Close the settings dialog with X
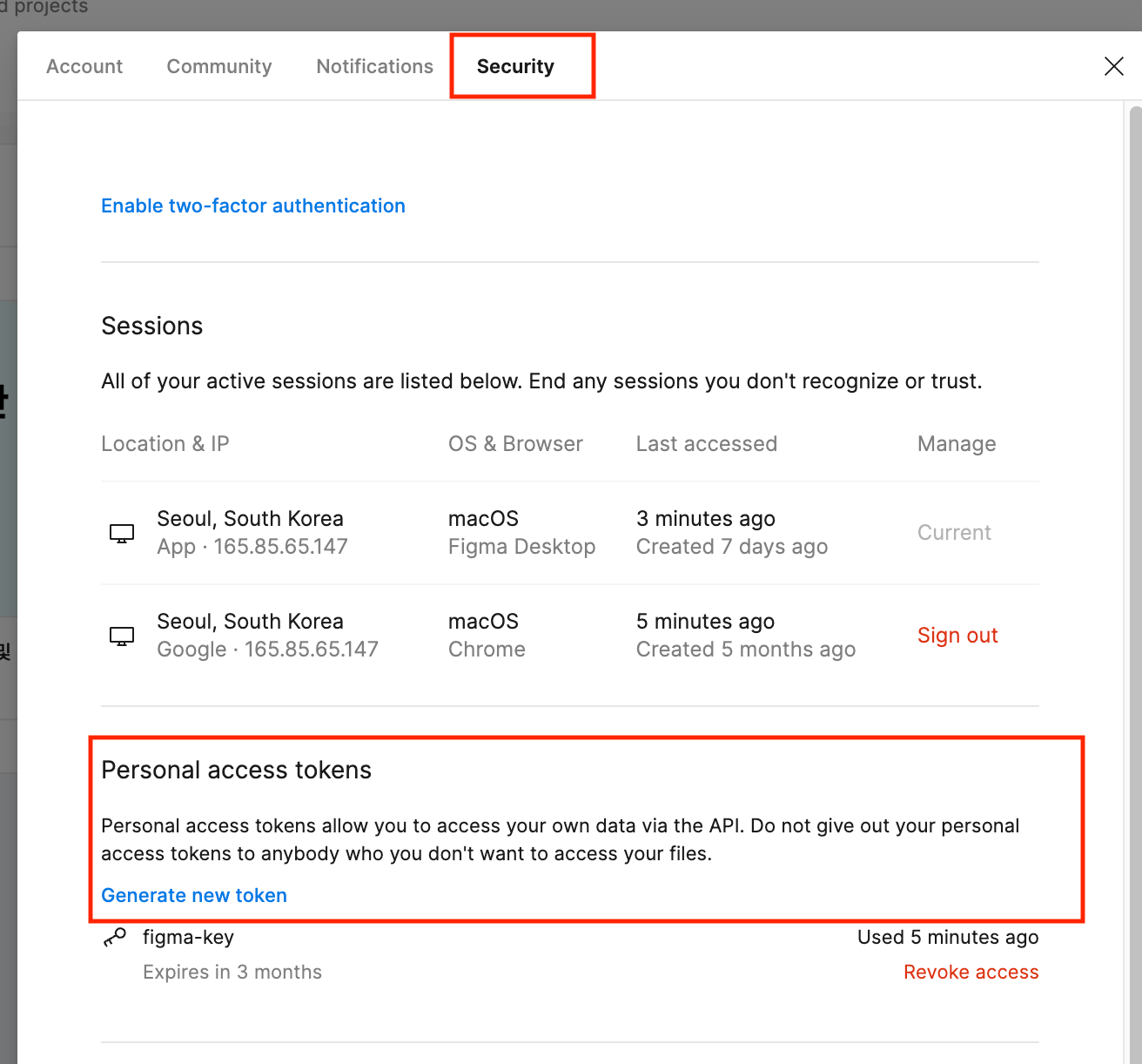1142x1064 pixels. pyautogui.click(x=1113, y=66)
